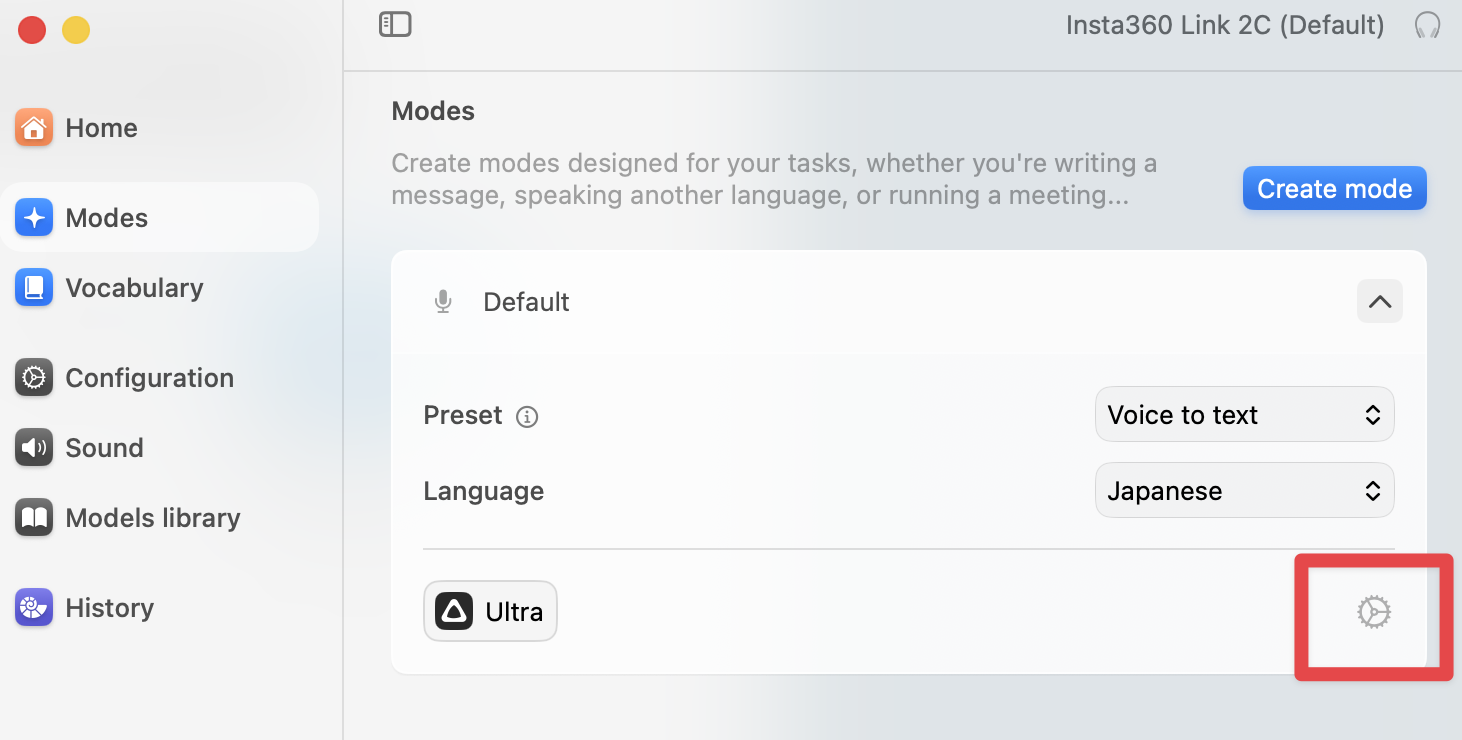
Task: Click the Sound speaker icon in the sidebar
Action: click(x=34, y=448)
